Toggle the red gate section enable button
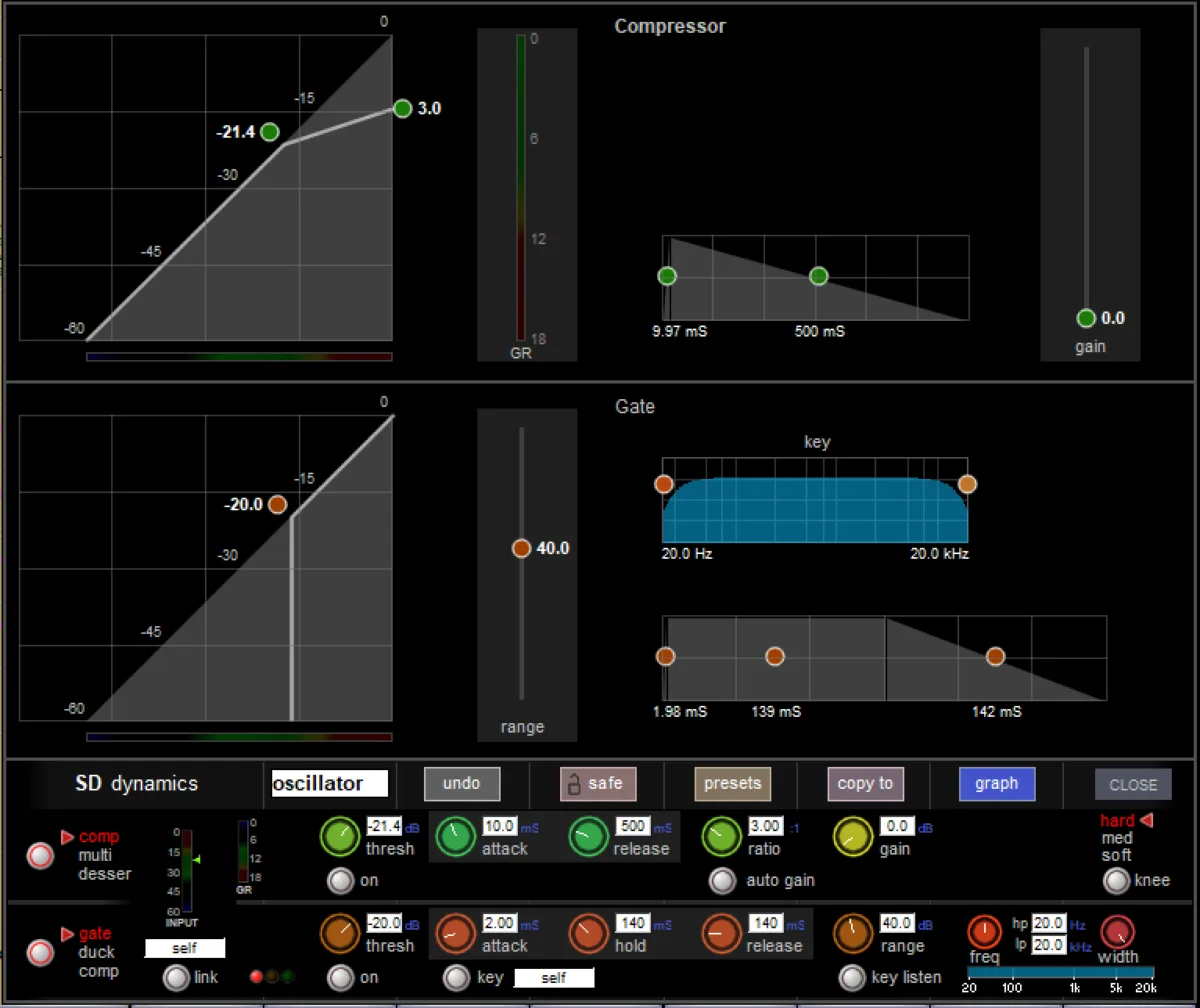This screenshot has width=1200, height=1008. 40,953
